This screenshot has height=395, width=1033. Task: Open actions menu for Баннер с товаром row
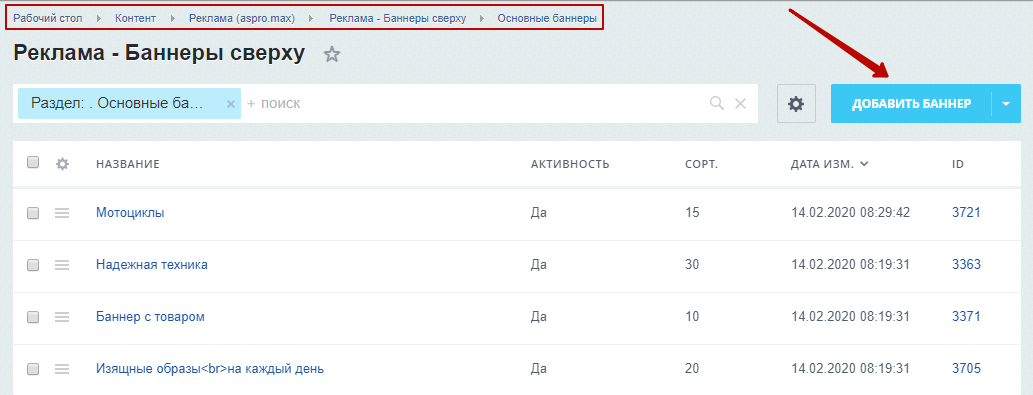(62, 317)
